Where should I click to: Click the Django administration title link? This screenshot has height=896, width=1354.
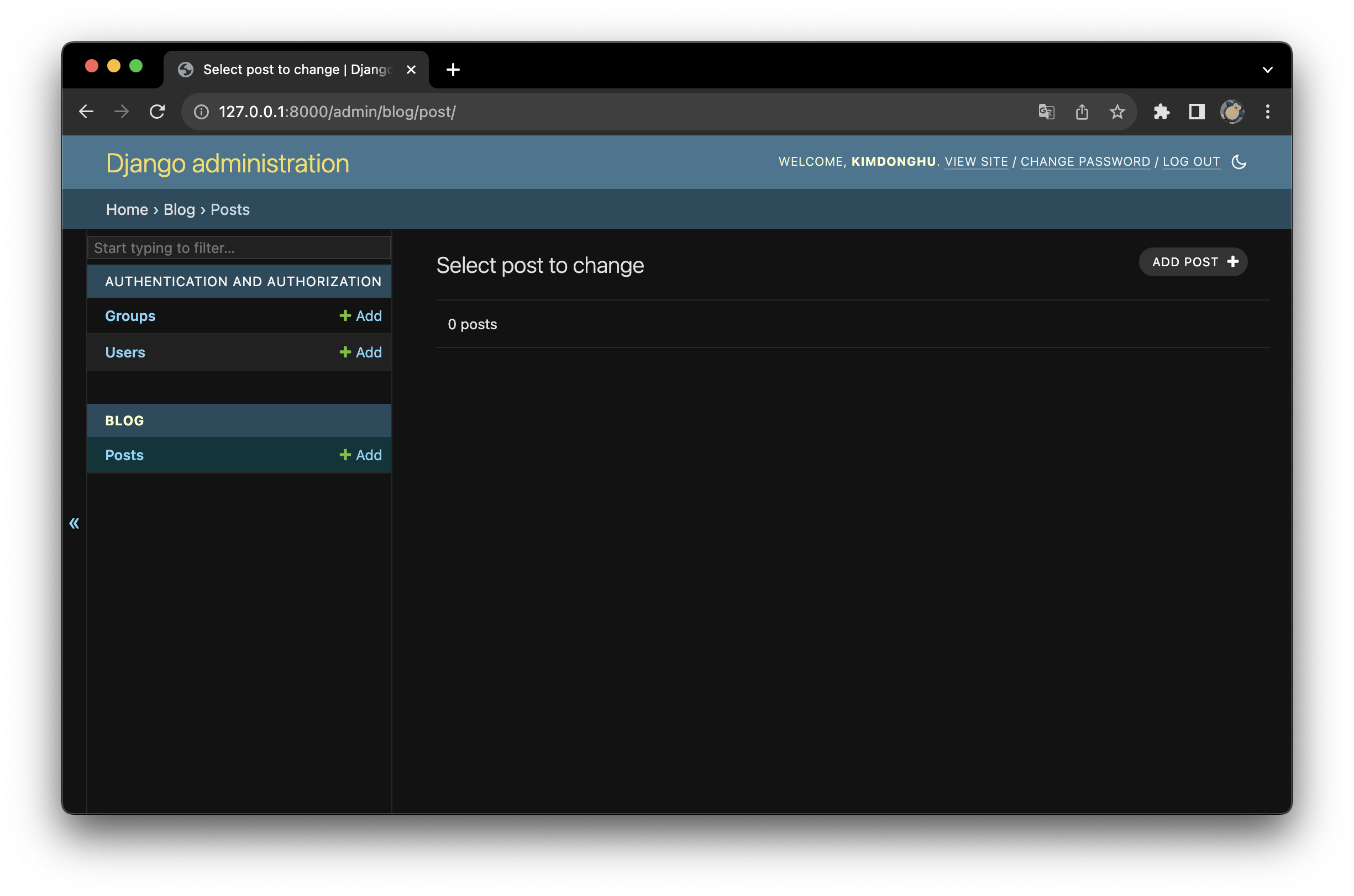point(228,164)
